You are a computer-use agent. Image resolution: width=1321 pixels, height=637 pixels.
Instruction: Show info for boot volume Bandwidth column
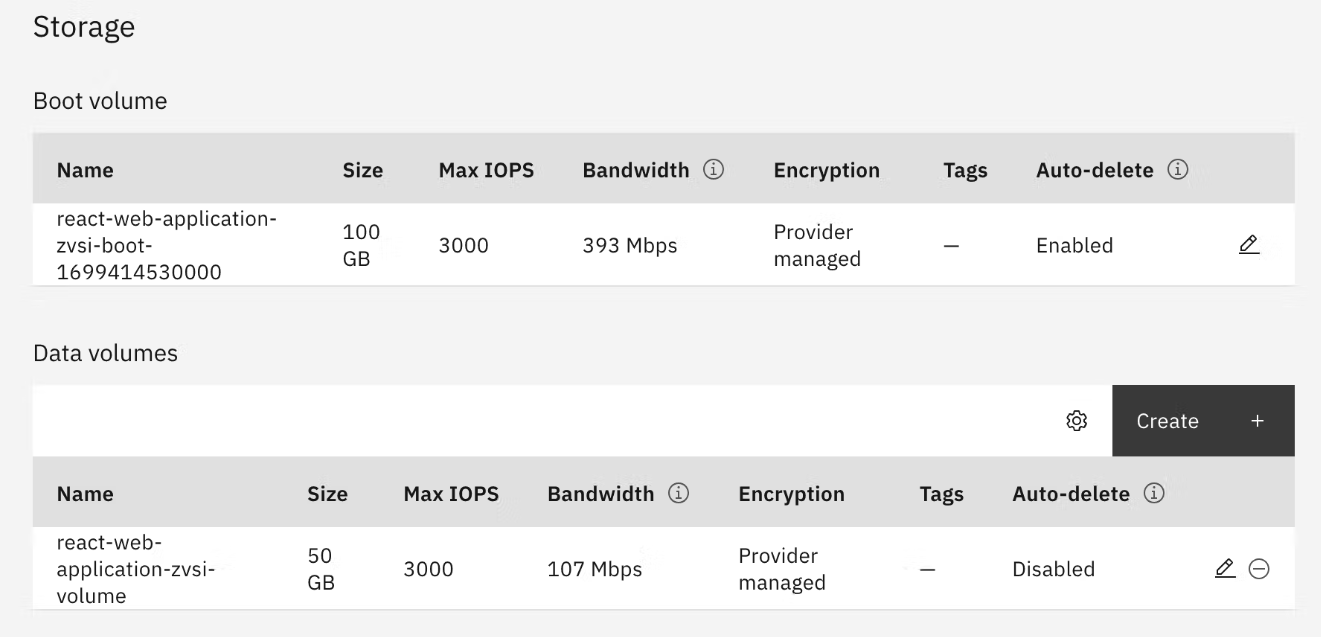click(x=713, y=170)
